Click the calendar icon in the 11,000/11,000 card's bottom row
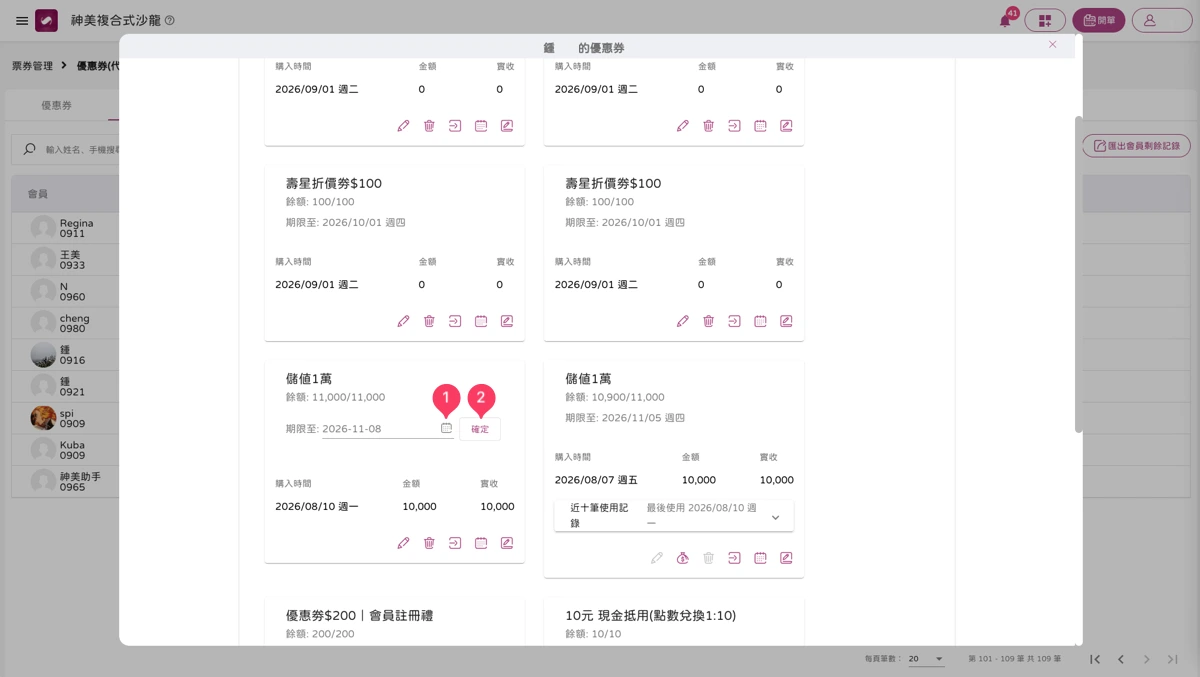Screen dimensions: 1200x677 tap(481, 543)
